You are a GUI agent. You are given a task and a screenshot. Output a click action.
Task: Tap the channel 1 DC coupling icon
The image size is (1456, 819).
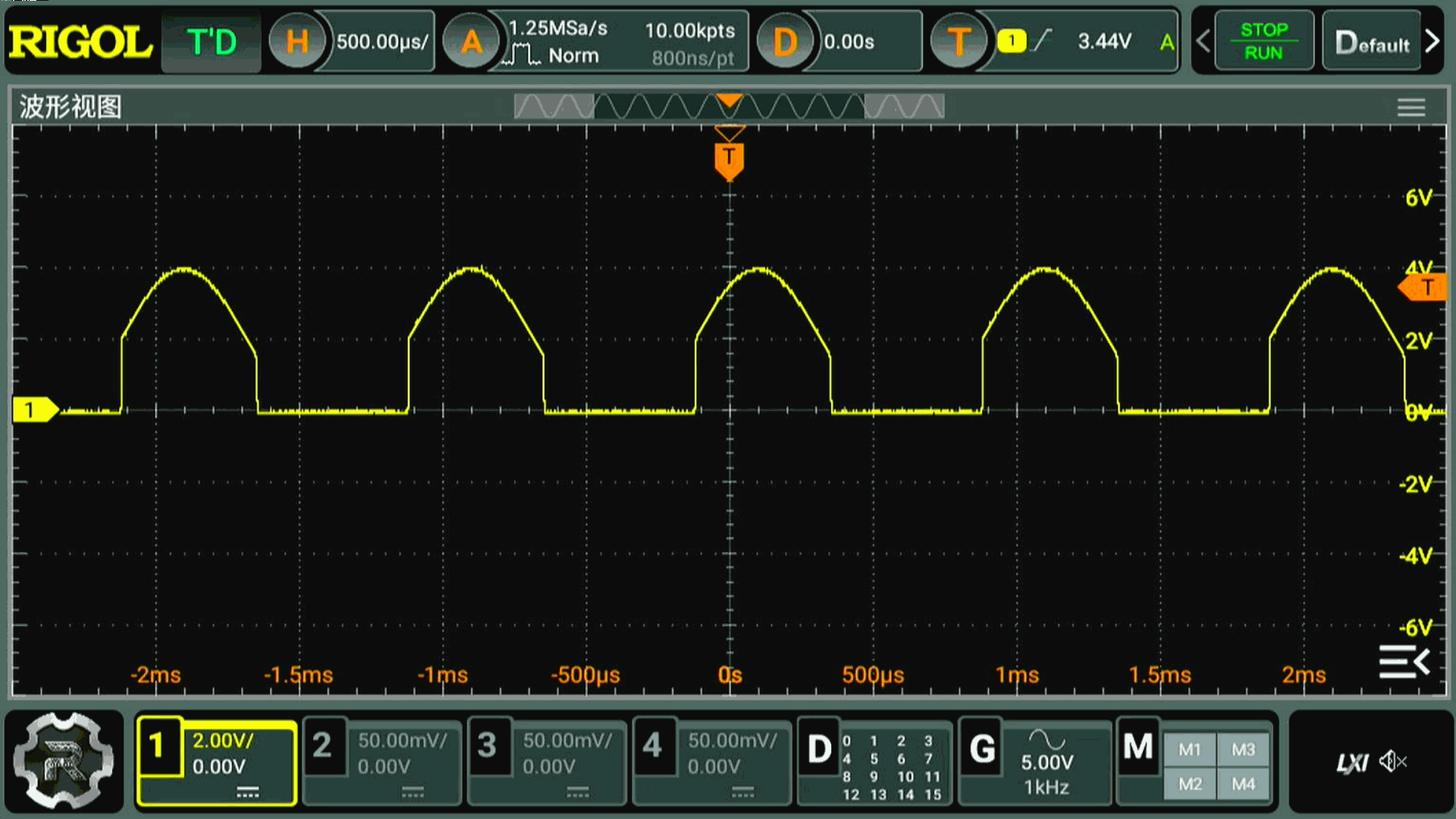247,793
